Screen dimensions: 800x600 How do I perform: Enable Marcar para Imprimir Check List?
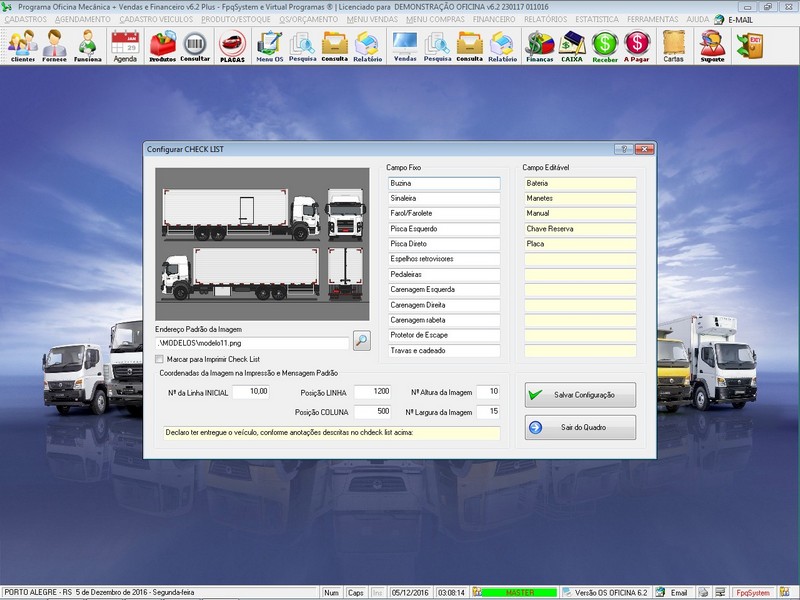[x=160, y=359]
